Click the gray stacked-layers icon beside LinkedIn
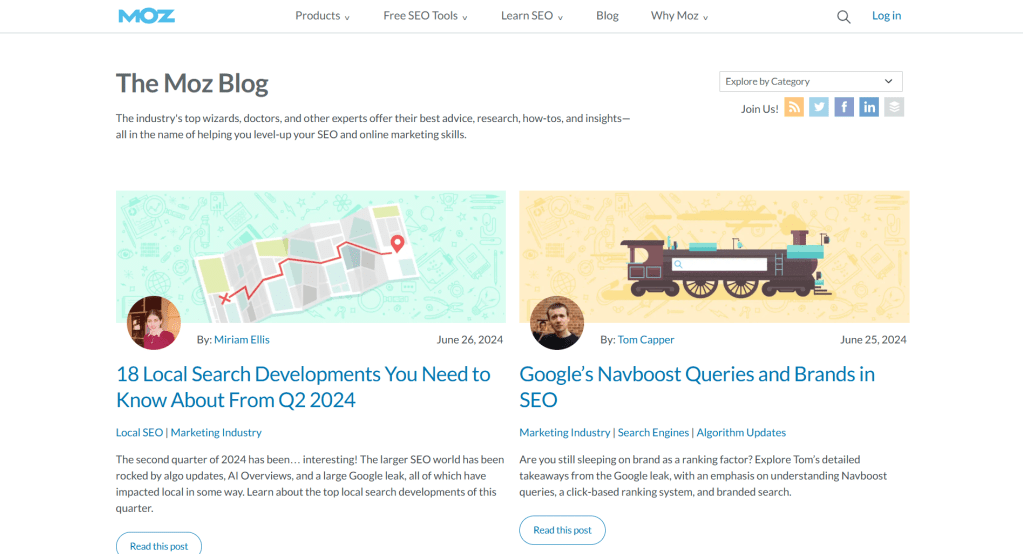The height and width of the screenshot is (554, 1023). [894, 107]
